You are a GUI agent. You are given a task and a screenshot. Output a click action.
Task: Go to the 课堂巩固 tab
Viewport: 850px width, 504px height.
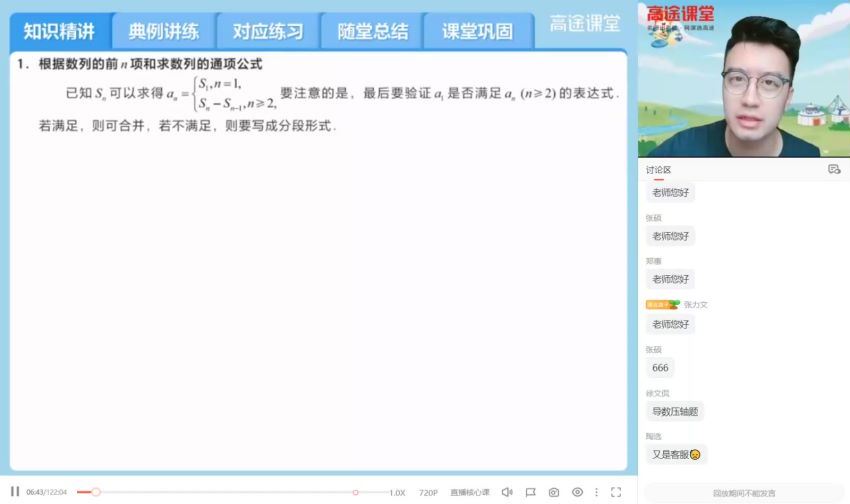[x=478, y=31]
